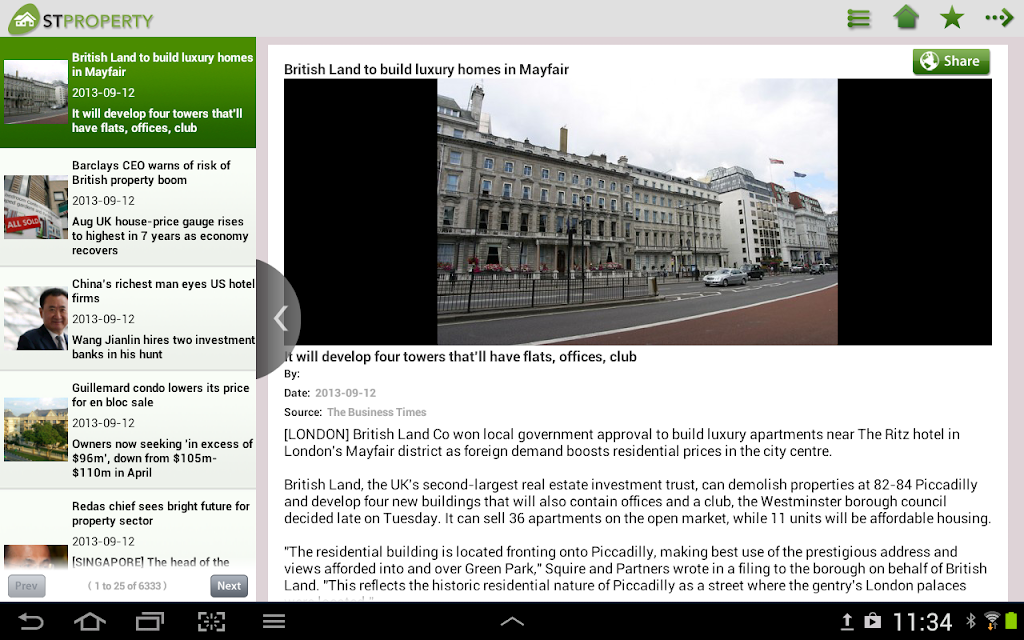Tap Android home button in navigation bar
The height and width of the screenshot is (640, 1024).
pyautogui.click(x=90, y=621)
